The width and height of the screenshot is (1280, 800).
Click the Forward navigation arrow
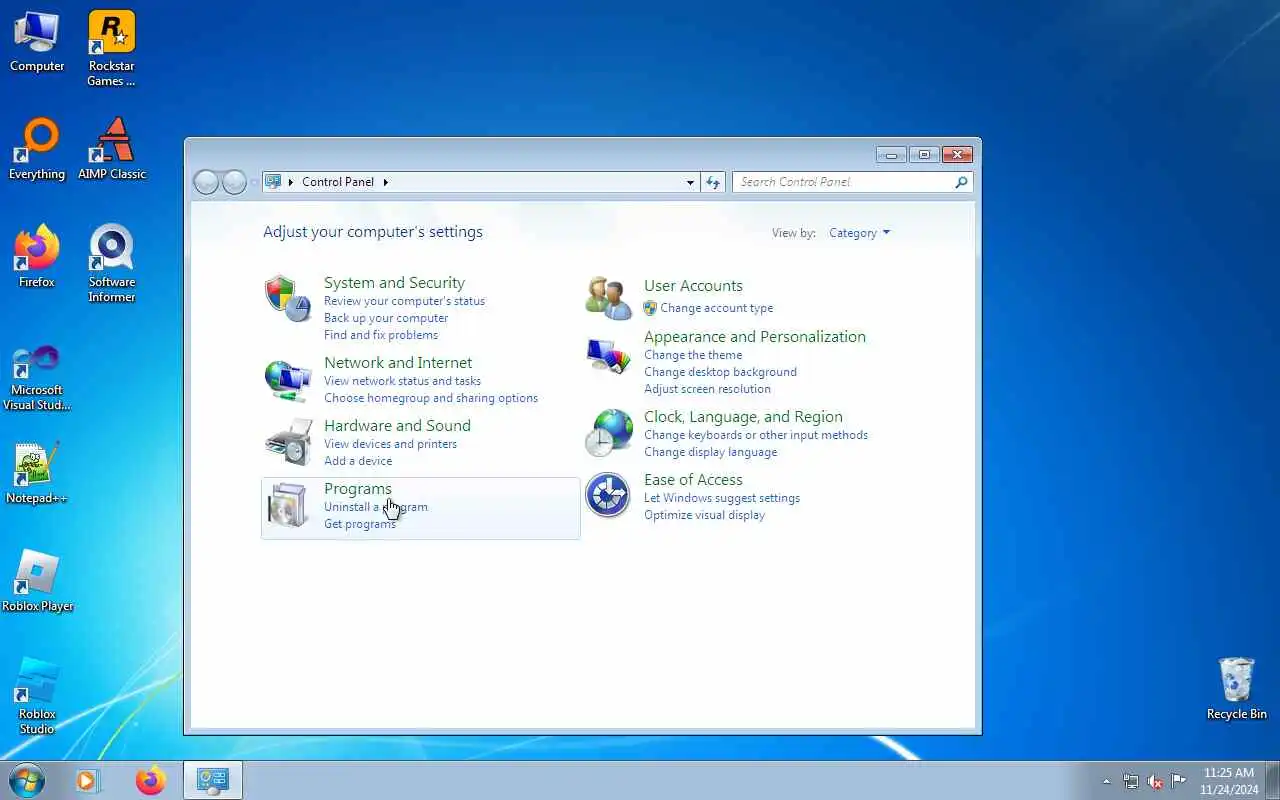click(x=234, y=182)
